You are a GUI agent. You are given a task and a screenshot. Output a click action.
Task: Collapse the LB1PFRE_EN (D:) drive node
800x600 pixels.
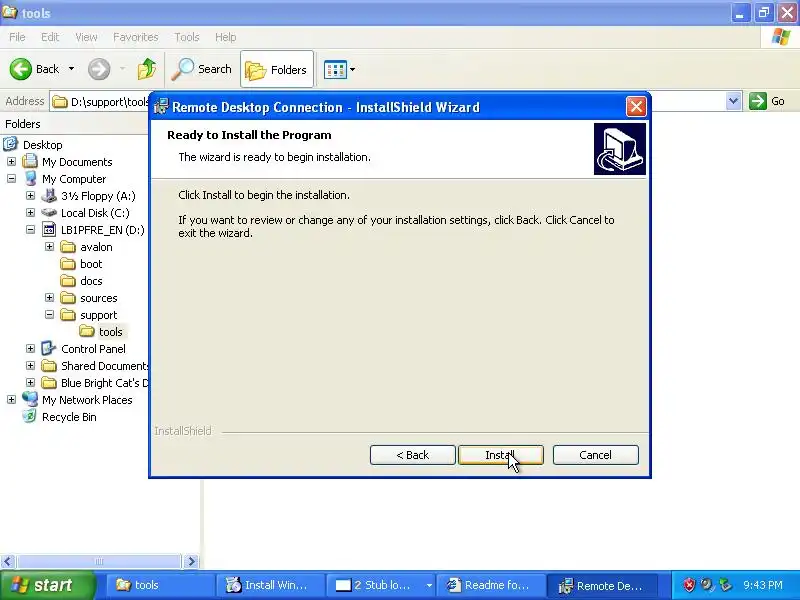point(30,230)
